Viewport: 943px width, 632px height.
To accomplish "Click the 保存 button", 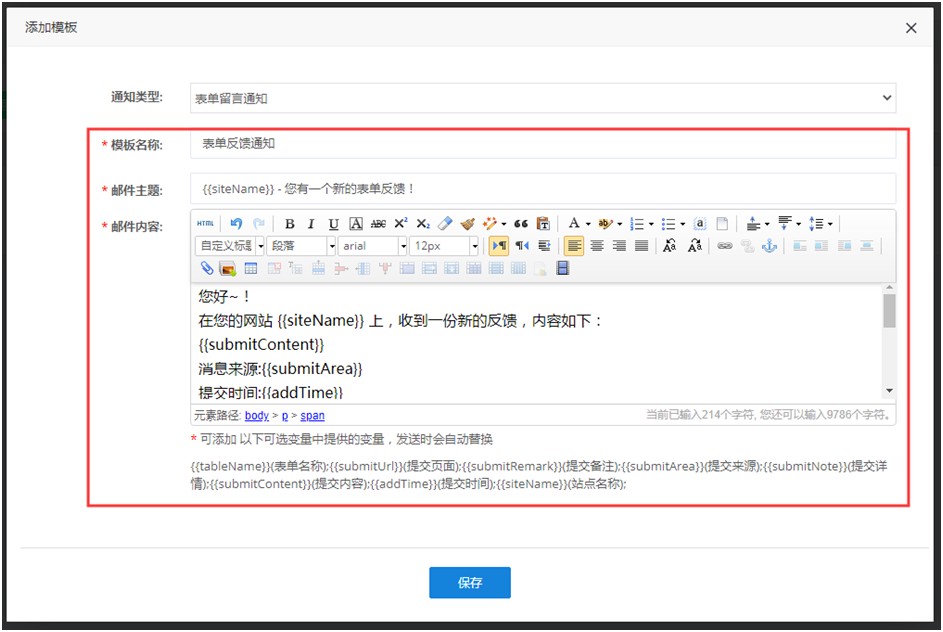I will (x=470, y=583).
